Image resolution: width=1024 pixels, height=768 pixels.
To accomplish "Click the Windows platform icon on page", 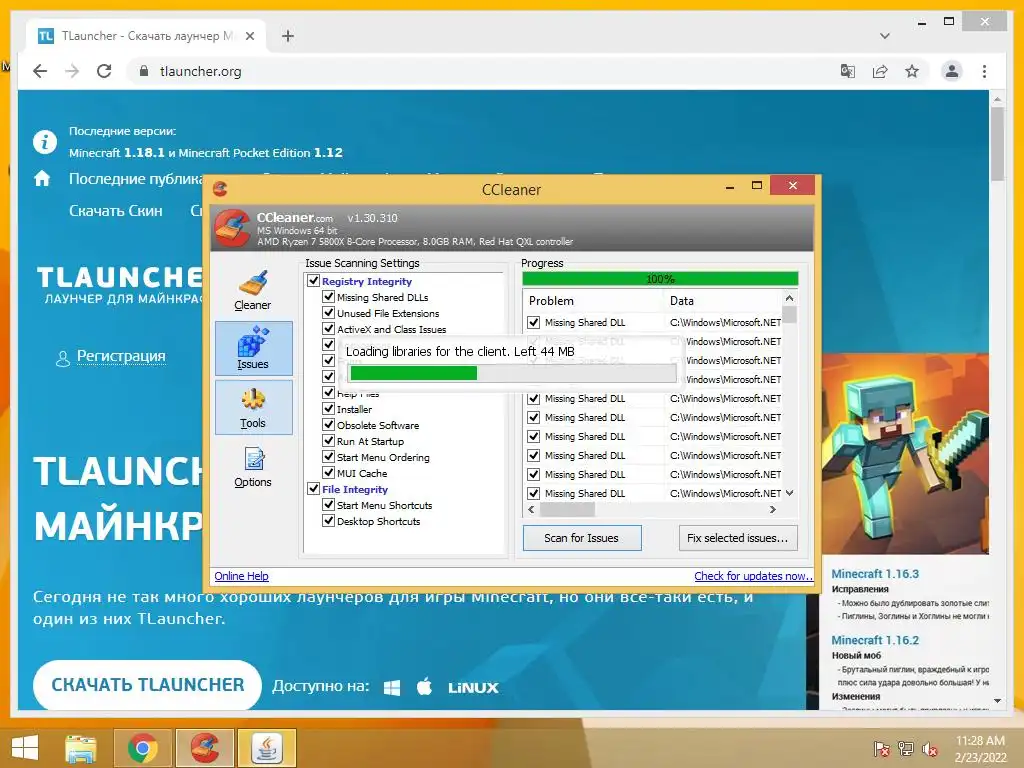I will coord(392,688).
